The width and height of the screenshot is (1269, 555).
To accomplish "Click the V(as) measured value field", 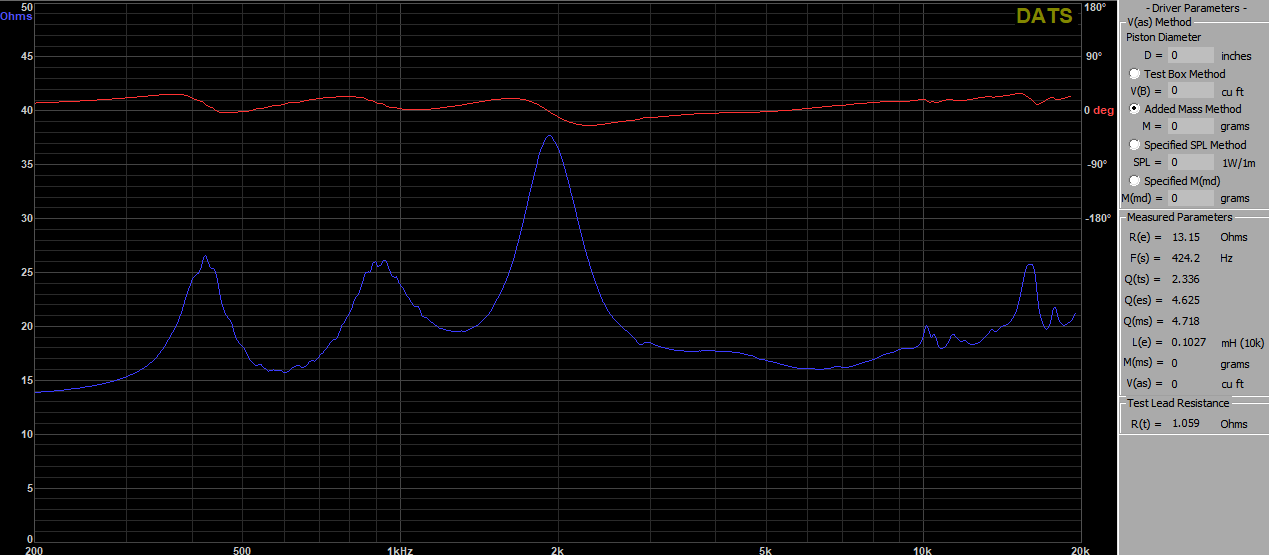I will (x=1174, y=384).
